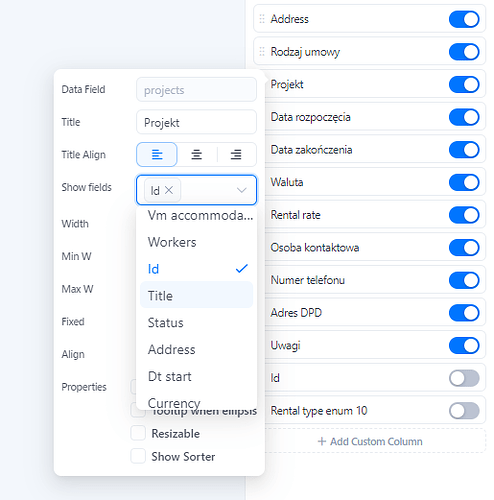Check the Resizable checkbox

coord(138,433)
